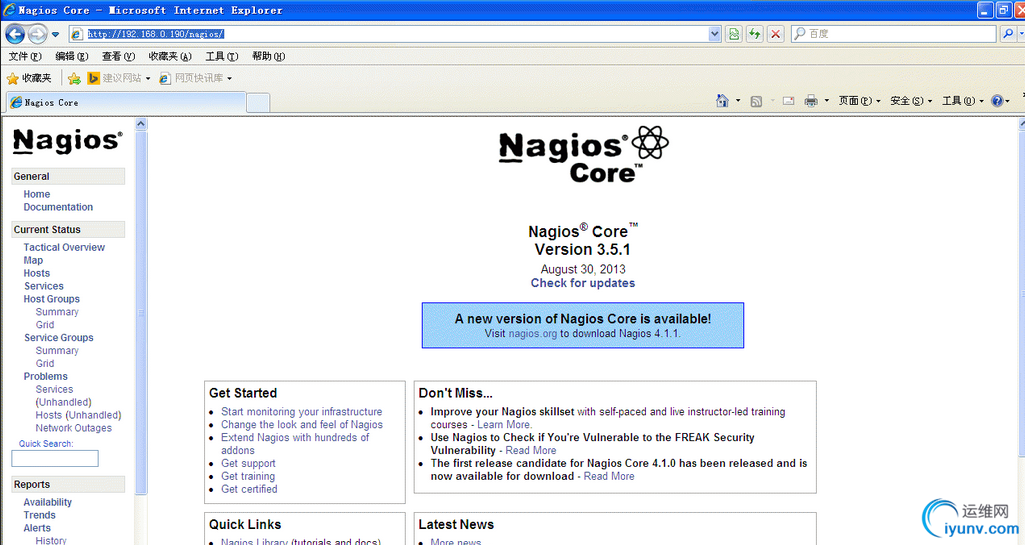
Task: Open the 网页快讯库 web slice dropdown
Action: tap(195, 78)
